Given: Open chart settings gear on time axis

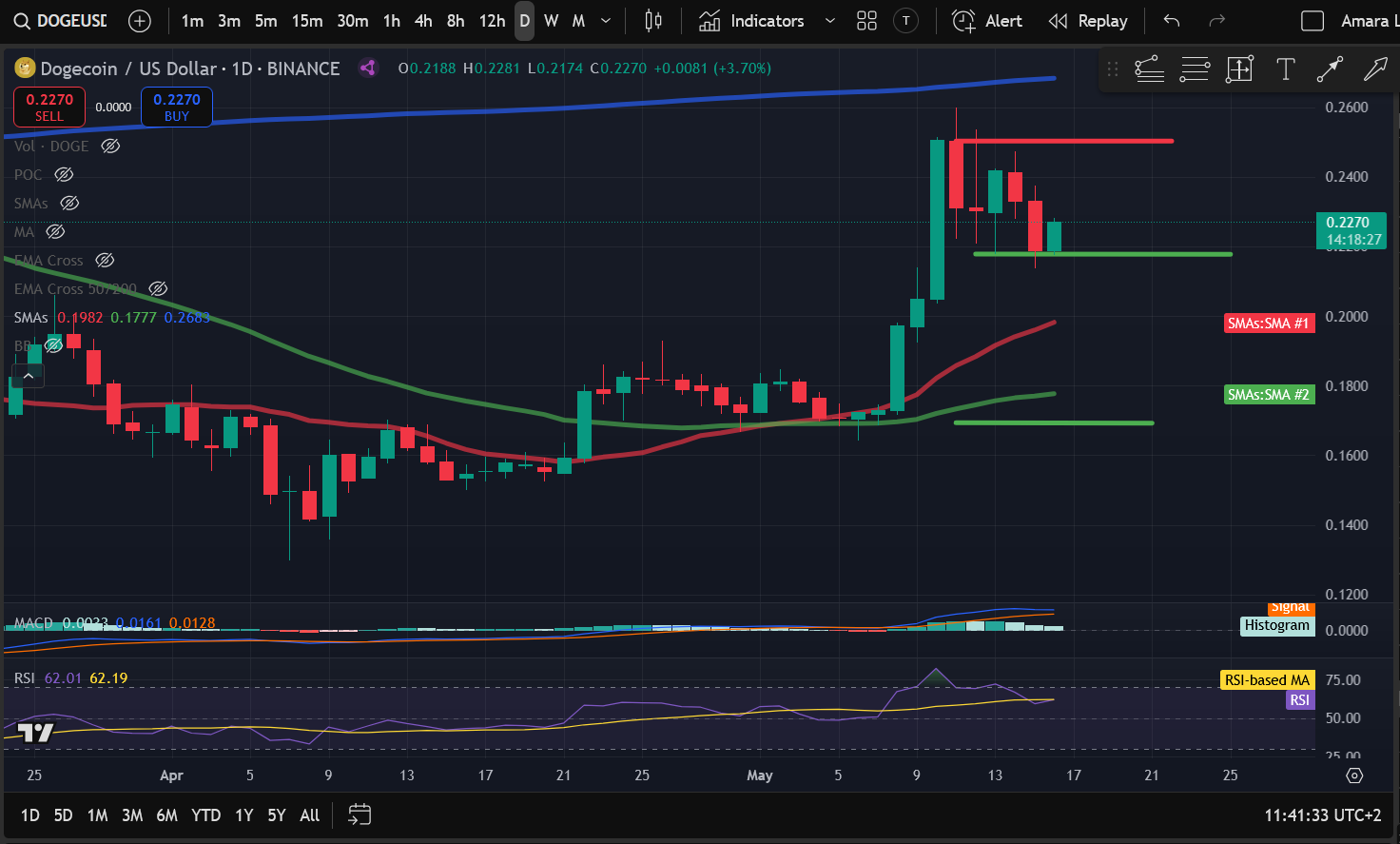Looking at the screenshot, I should tap(1355, 775).
